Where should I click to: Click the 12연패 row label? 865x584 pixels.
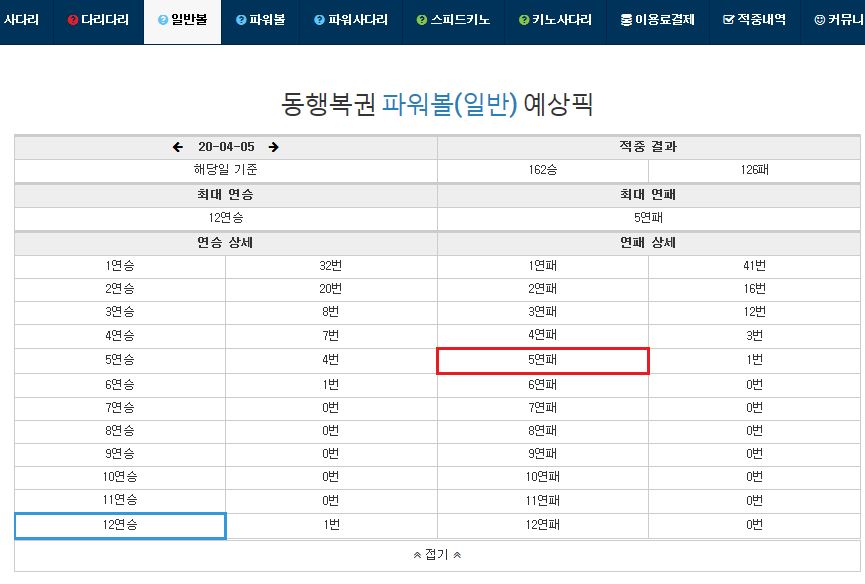pos(543,525)
